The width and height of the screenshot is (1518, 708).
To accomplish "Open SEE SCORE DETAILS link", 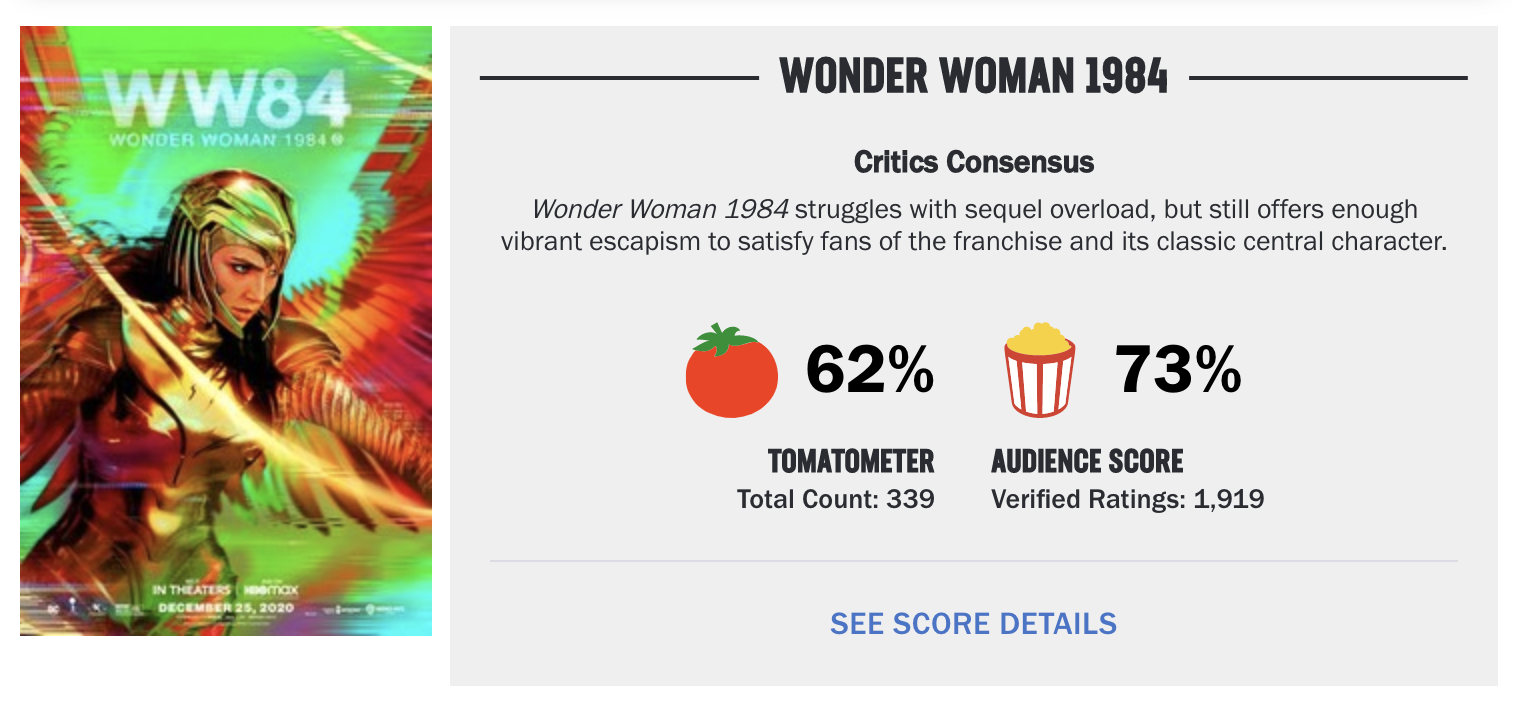I will (x=973, y=623).
